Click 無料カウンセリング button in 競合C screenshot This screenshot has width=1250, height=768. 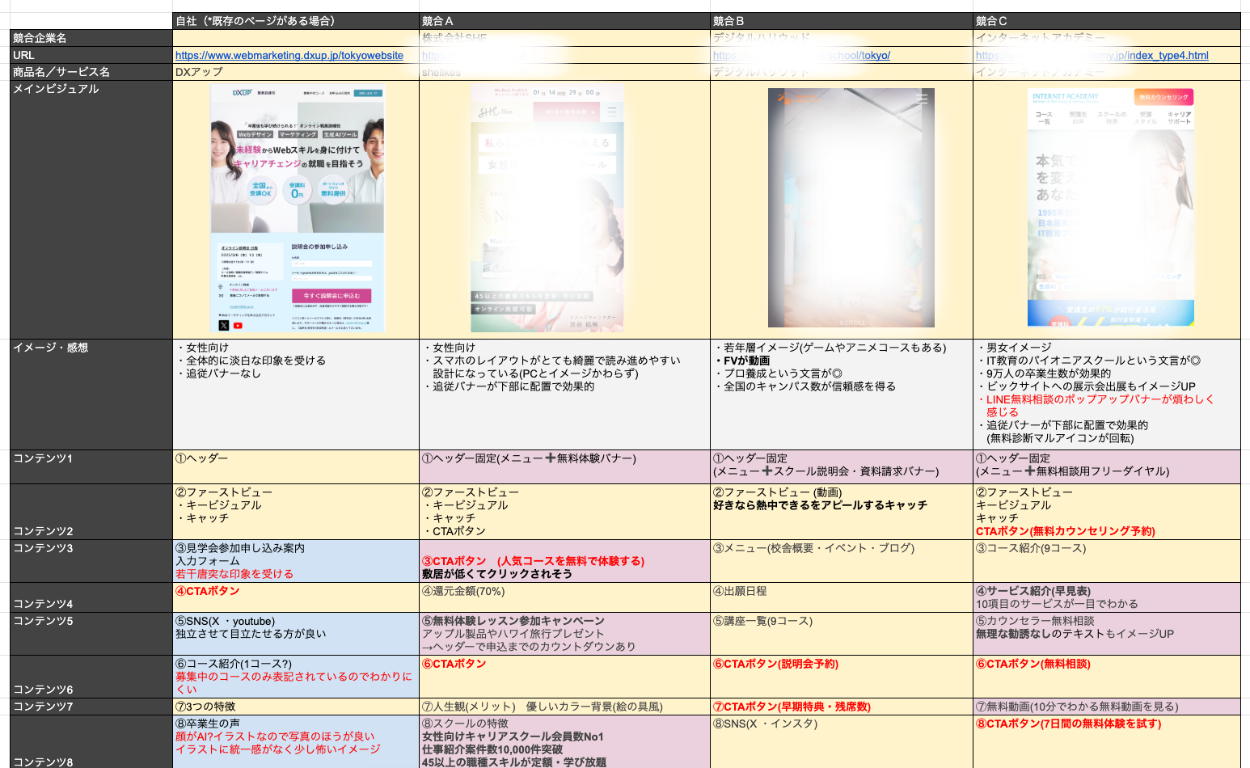pos(1163,98)
